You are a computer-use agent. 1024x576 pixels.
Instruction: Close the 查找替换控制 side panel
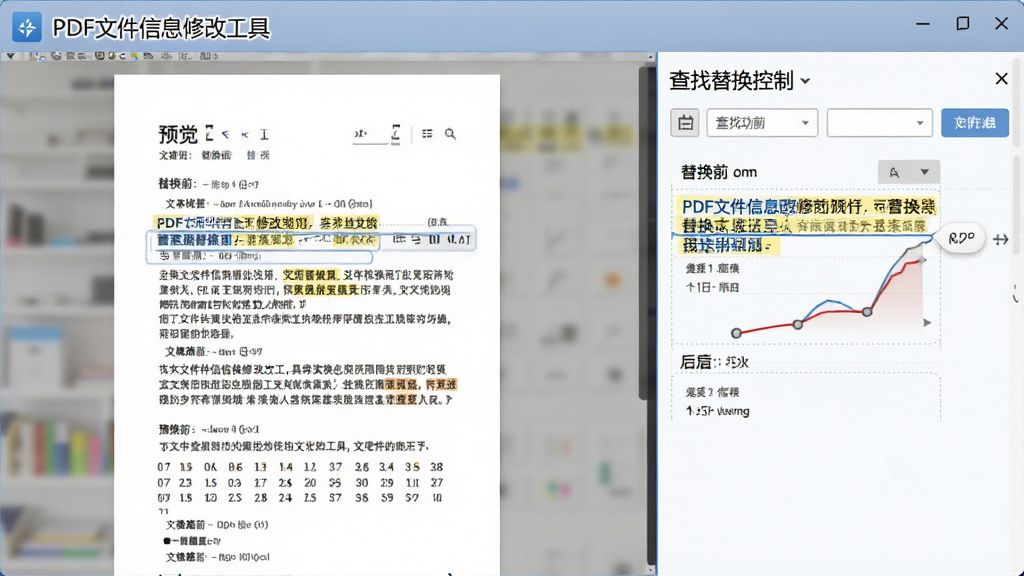[1001, 79]
